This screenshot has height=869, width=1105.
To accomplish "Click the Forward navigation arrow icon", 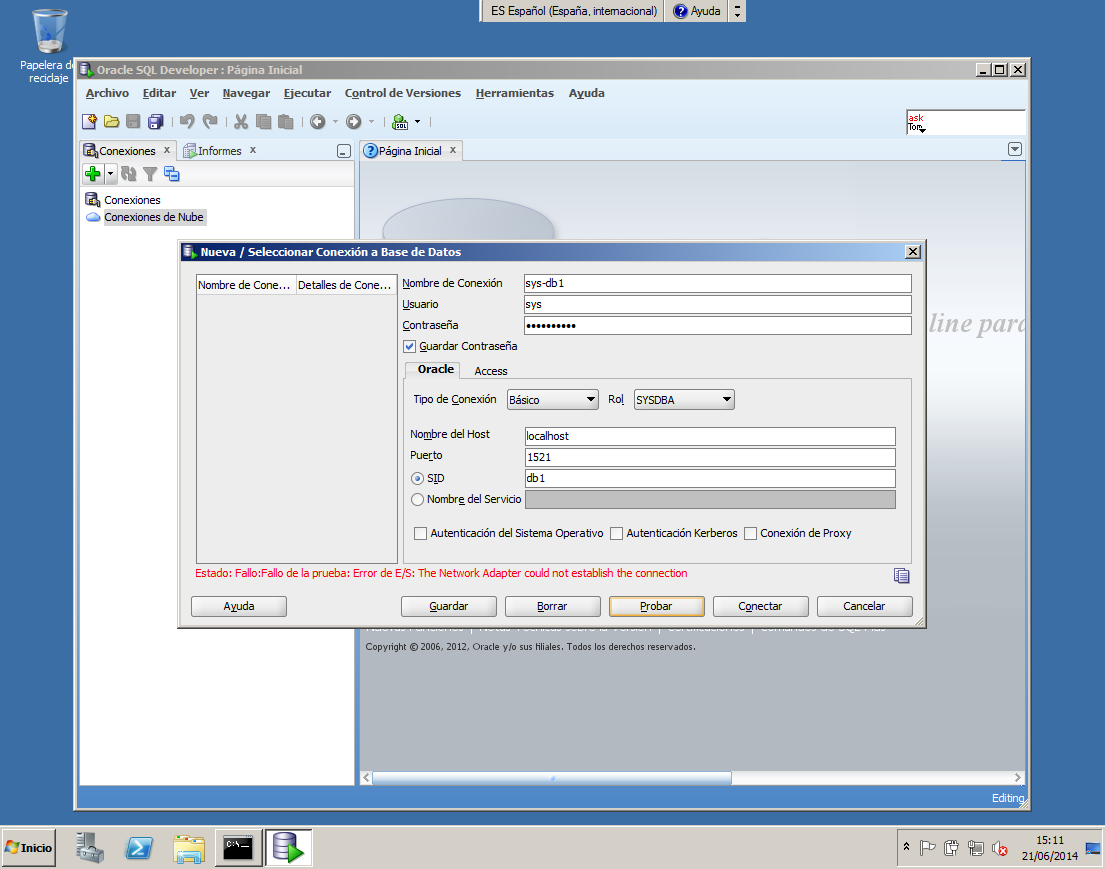I will (x=354, y=122).
